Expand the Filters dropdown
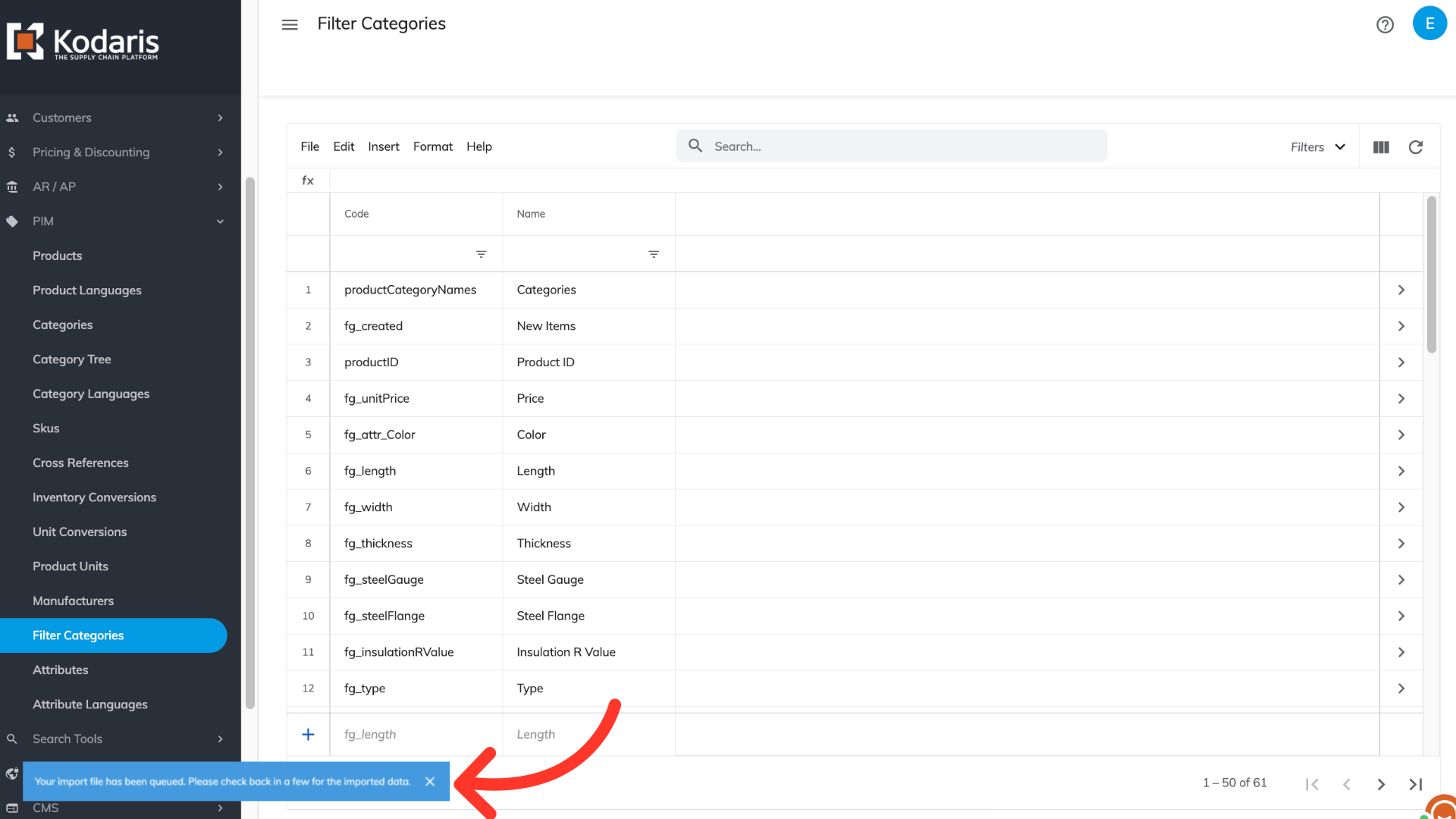 (x=1318, y=147)
